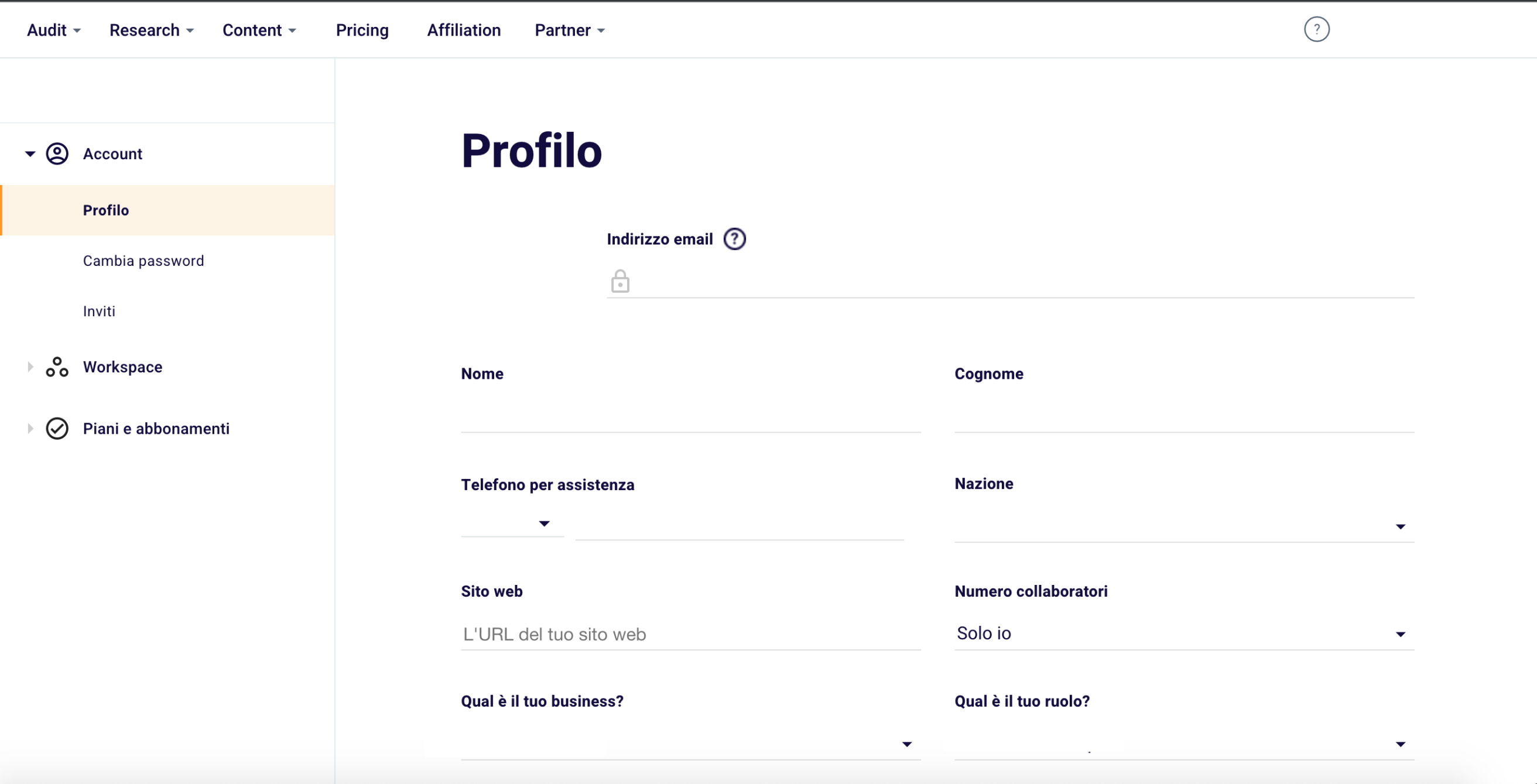The width and height of the screenshot is (1537, 784).
Task: Click the email address info question icon
Action: [x=734, y=239]
